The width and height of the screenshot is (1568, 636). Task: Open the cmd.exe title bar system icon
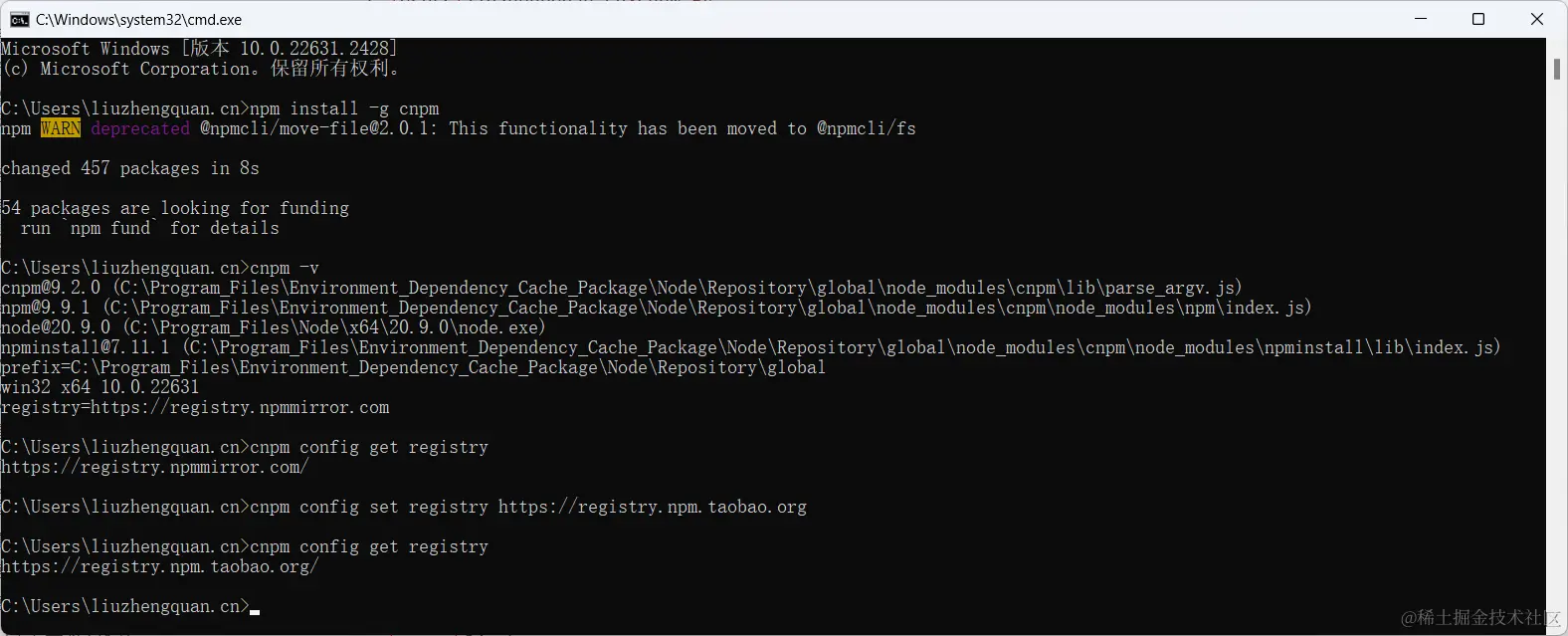pos(19,19)
